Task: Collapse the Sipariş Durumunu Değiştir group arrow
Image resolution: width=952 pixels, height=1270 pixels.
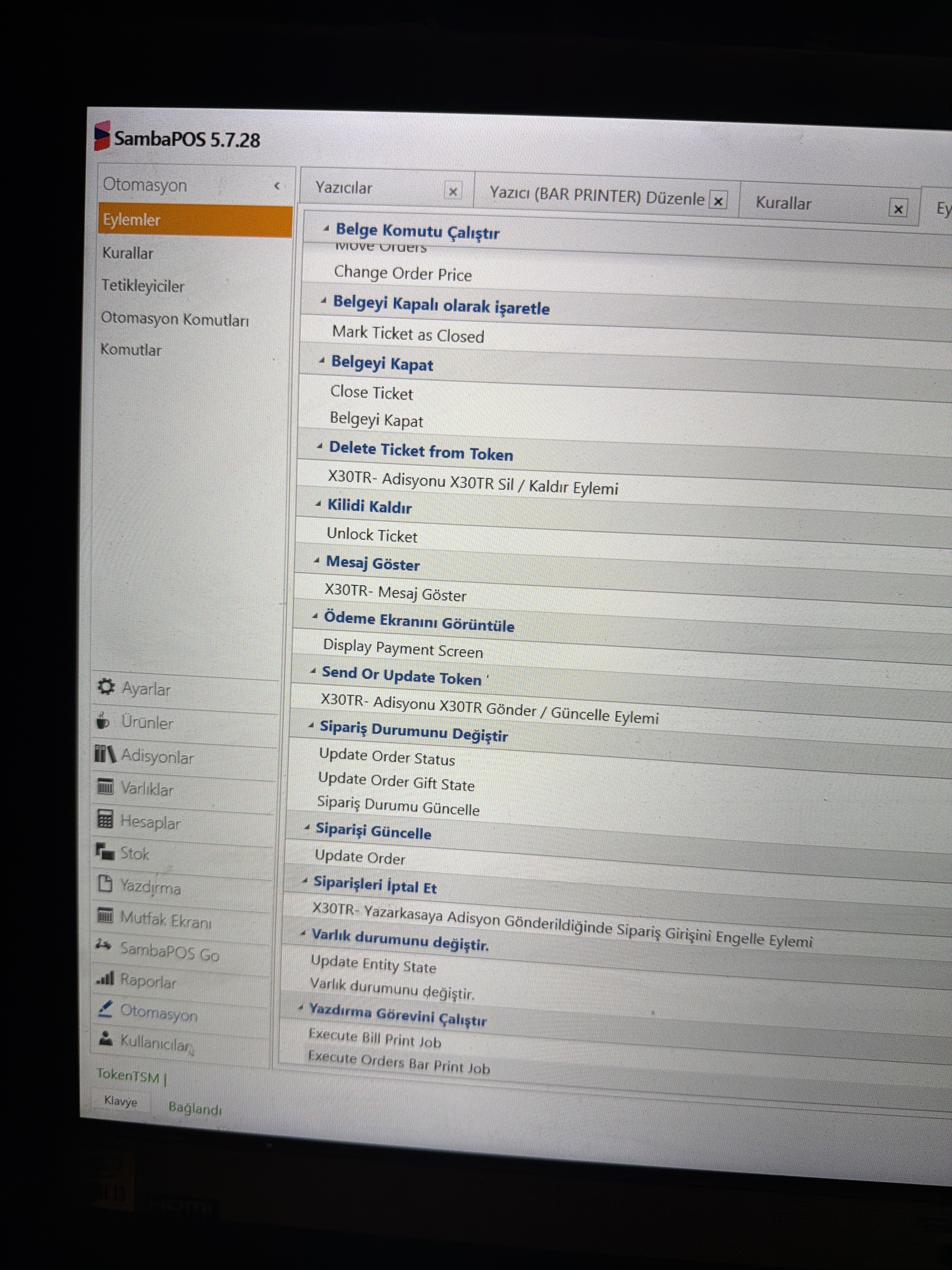Action: 310,726
